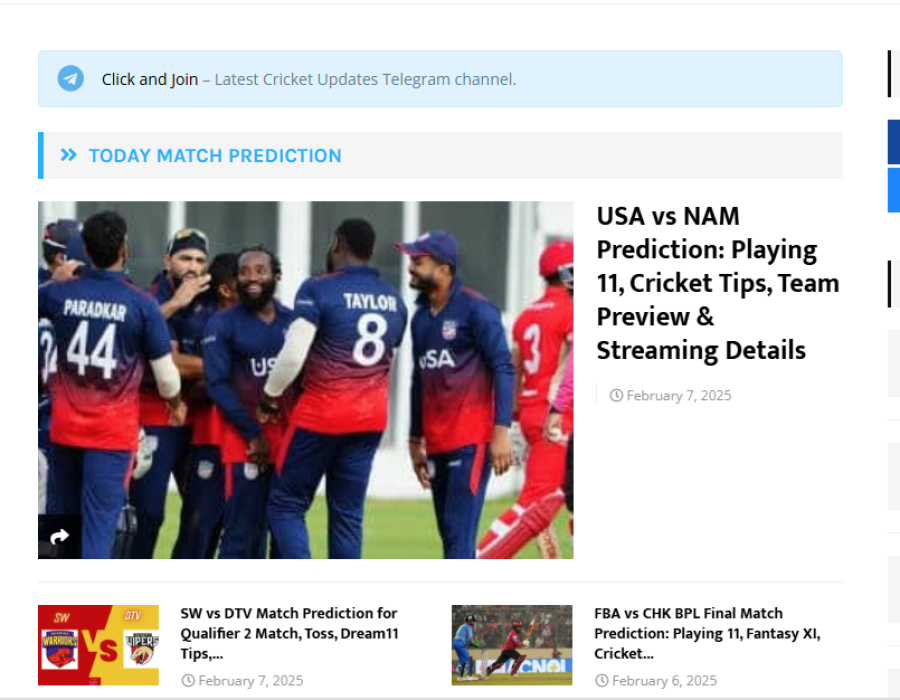Click clock icon beside February 7, 2025 featured date
The height and width of the screenshot is (700, 900).
point(616,395)
